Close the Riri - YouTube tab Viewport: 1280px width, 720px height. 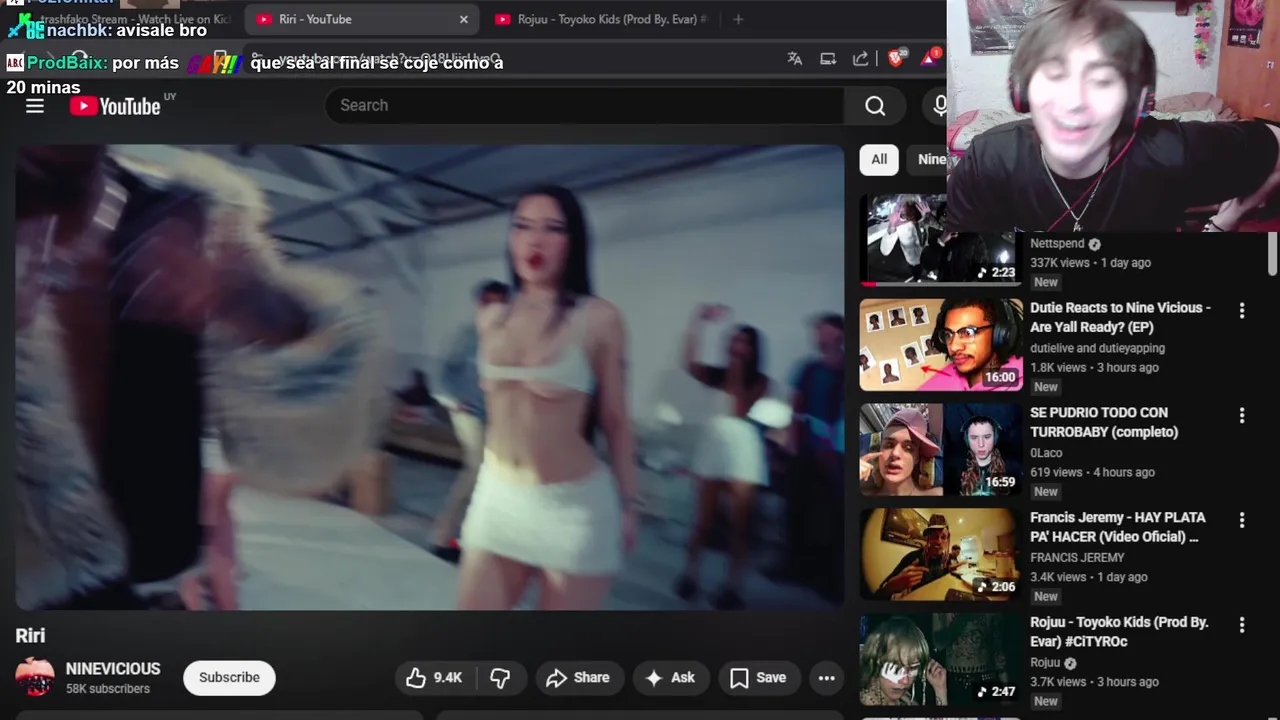coord(464,19)
